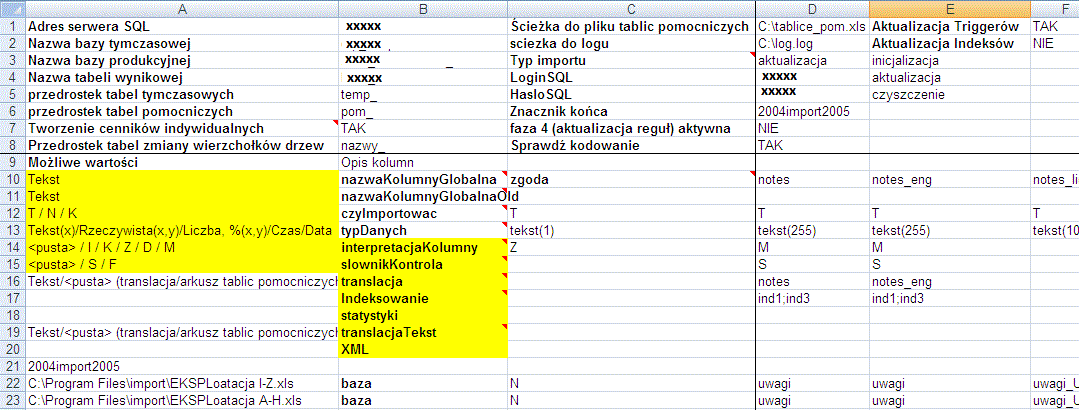The image size is (1079, 410).
Task: Click 'NIE' beside faza 4 row
Action: click(x=812, y=129)
